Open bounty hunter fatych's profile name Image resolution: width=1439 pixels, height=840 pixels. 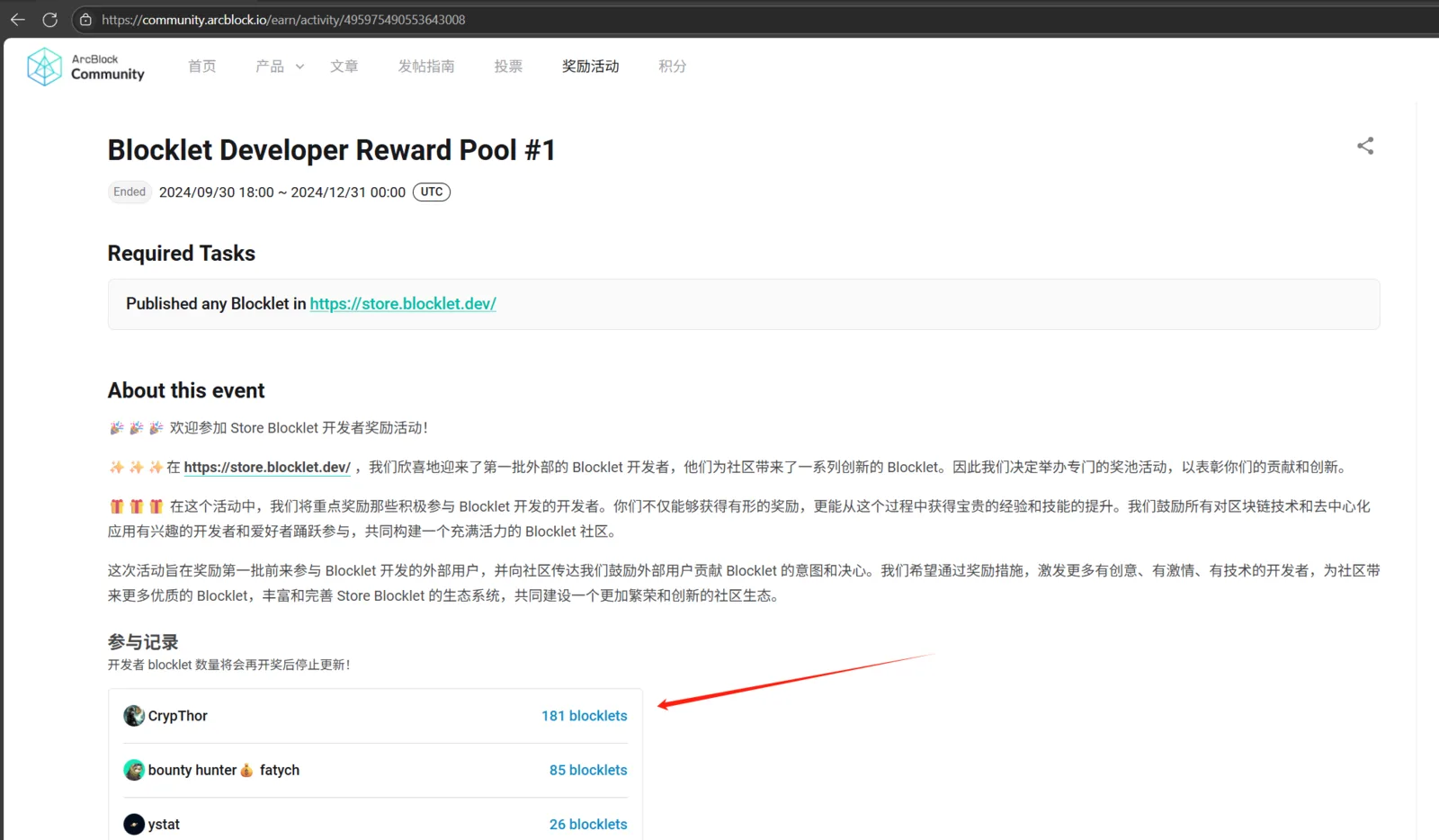224,770
